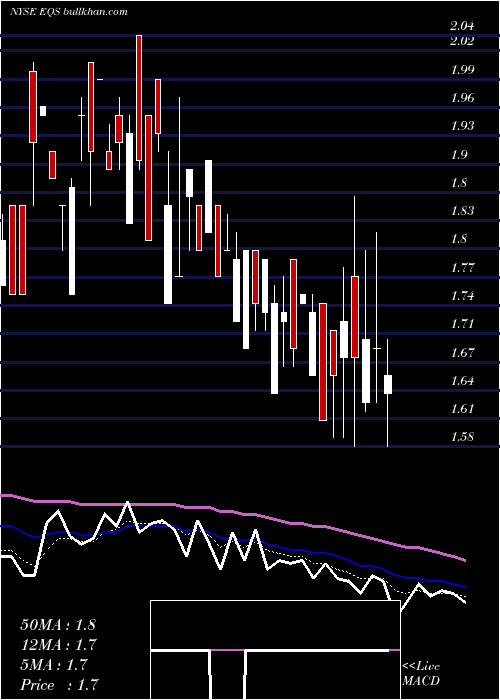Viewport: 500px width, 700px height.
Task: Select the 1.61 price level label
Action: [462, 408]
